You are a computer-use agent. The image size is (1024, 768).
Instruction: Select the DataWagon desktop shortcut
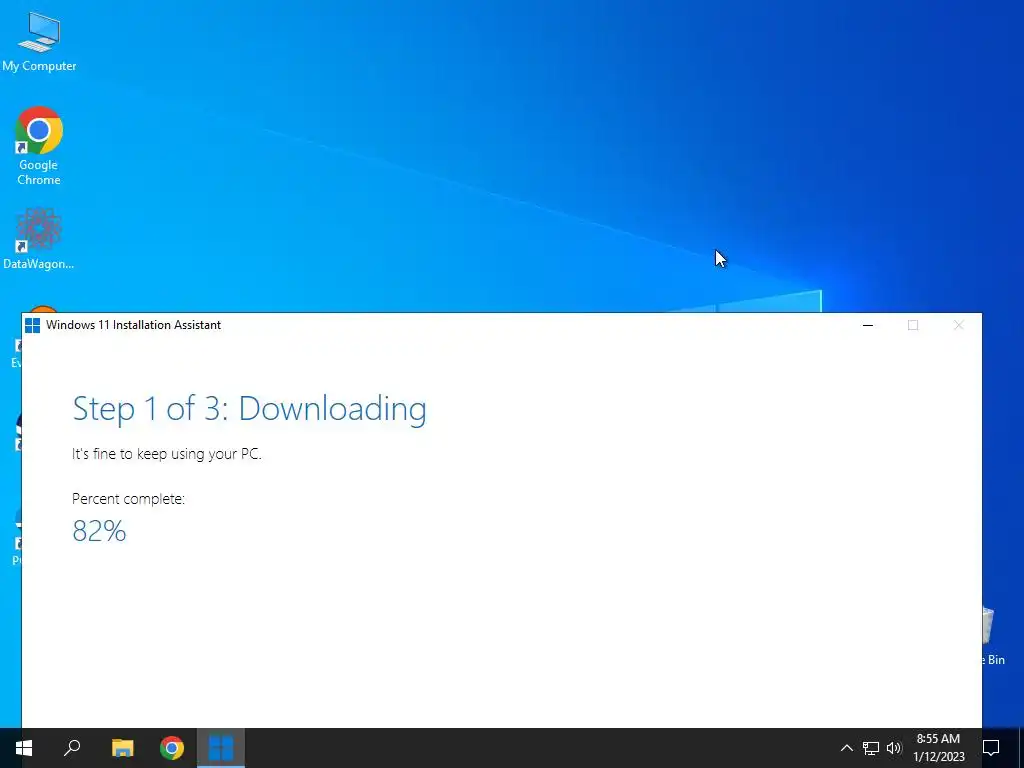click(x=39, y=238)
